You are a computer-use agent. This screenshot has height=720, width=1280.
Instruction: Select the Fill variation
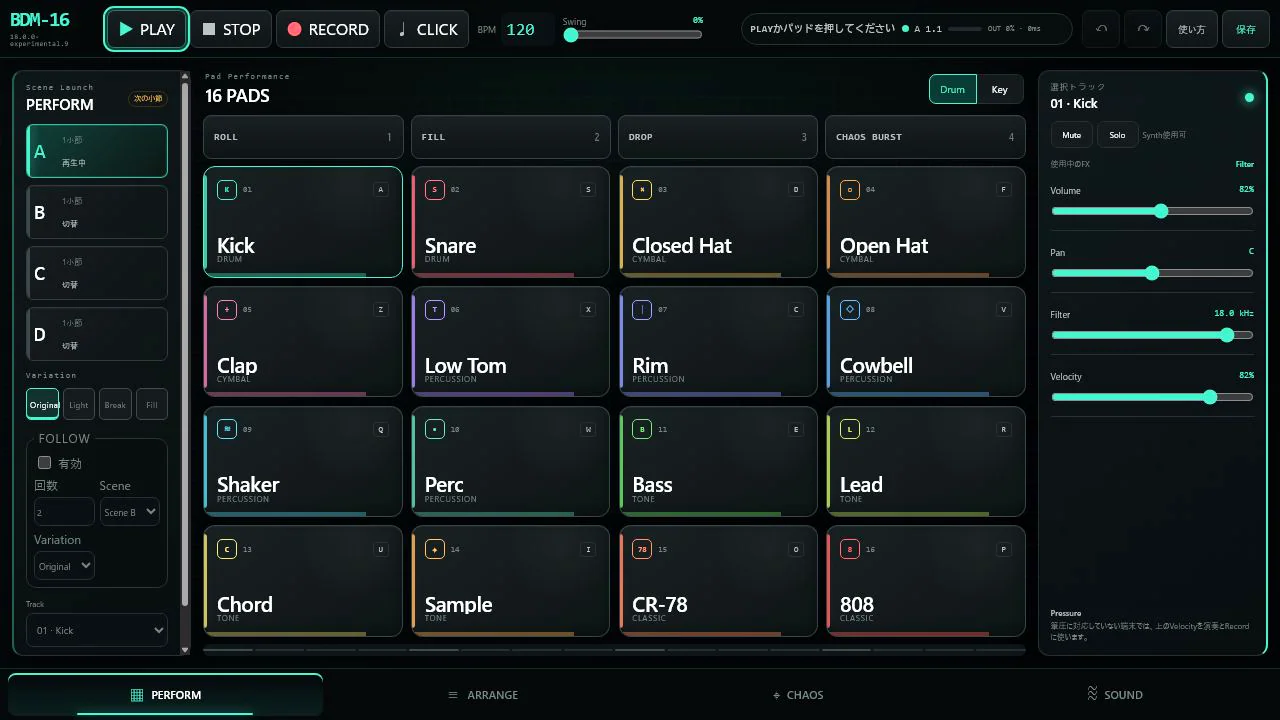(152, 404)
